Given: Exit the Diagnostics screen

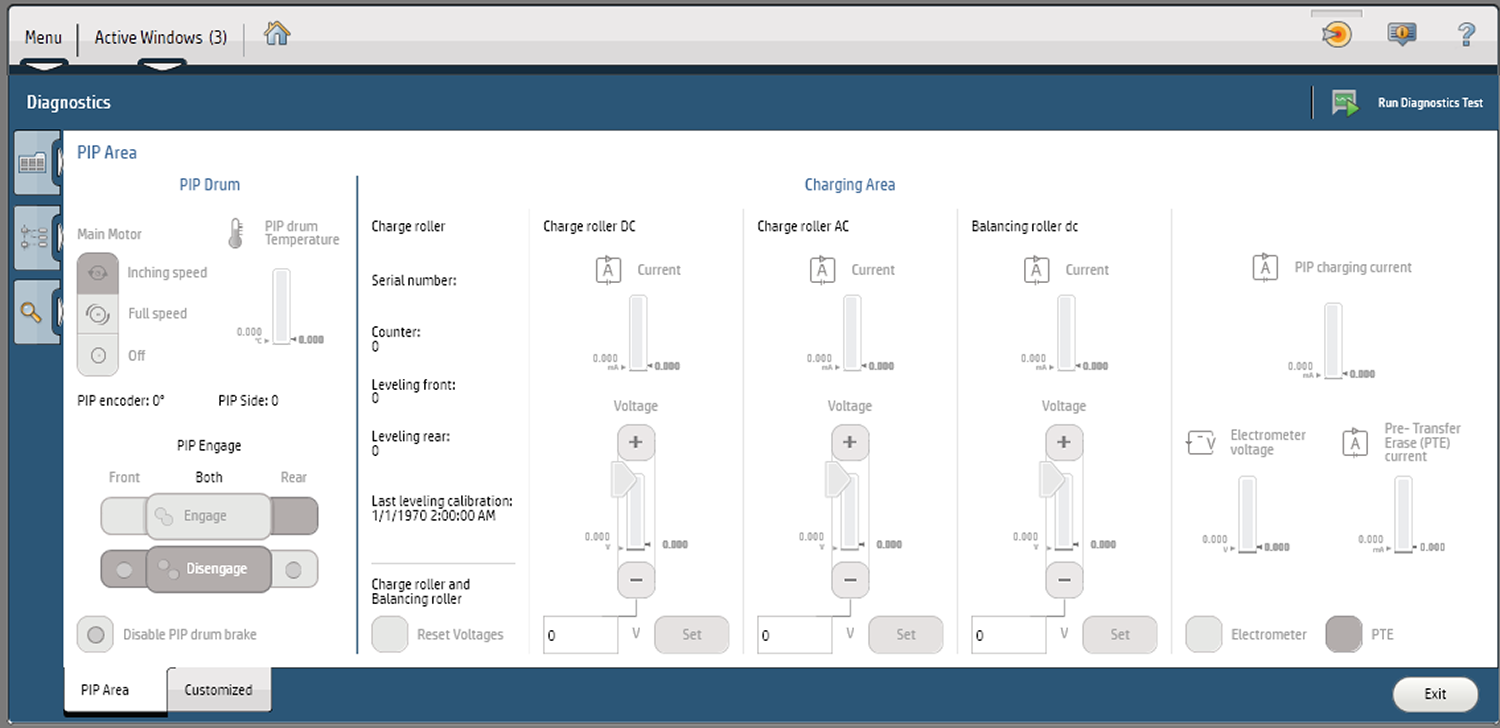Looking at the screenshot, I should (x=1435, y=693).
